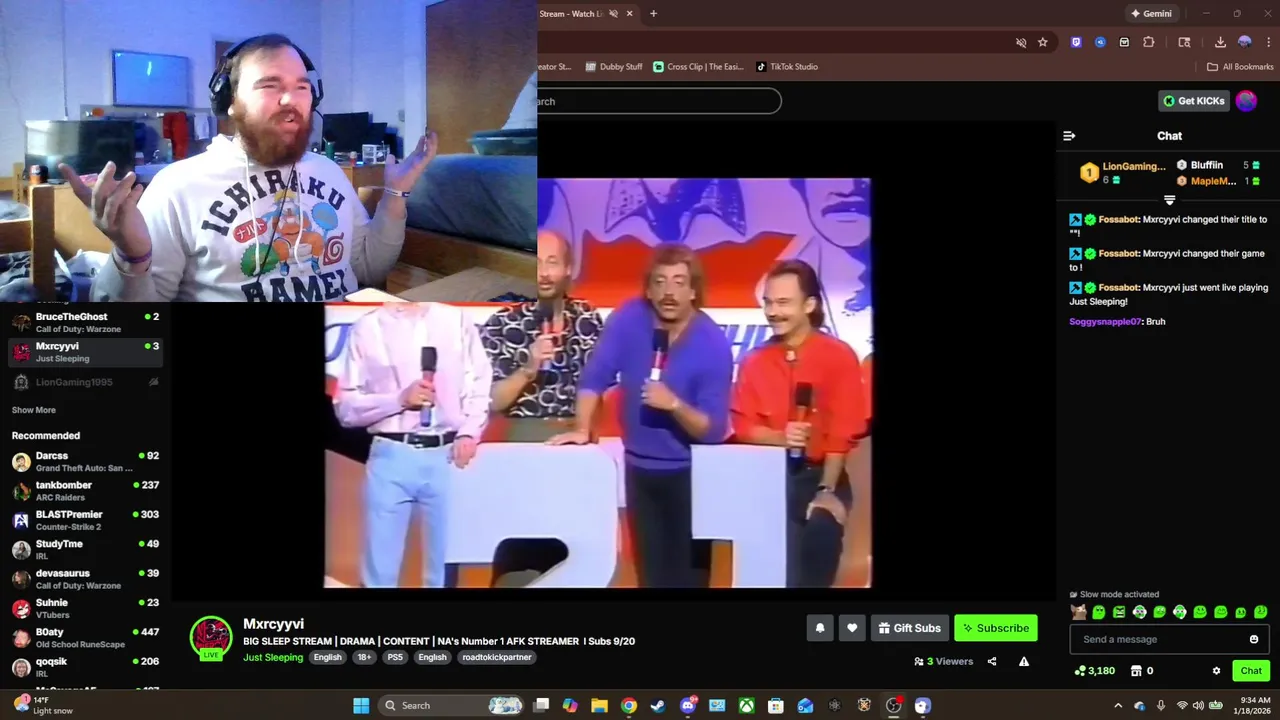Open recommended channel Suhnie
The width and height of the screenshot is (1280, 720).
pyautogui.click(x=85, y=608)
